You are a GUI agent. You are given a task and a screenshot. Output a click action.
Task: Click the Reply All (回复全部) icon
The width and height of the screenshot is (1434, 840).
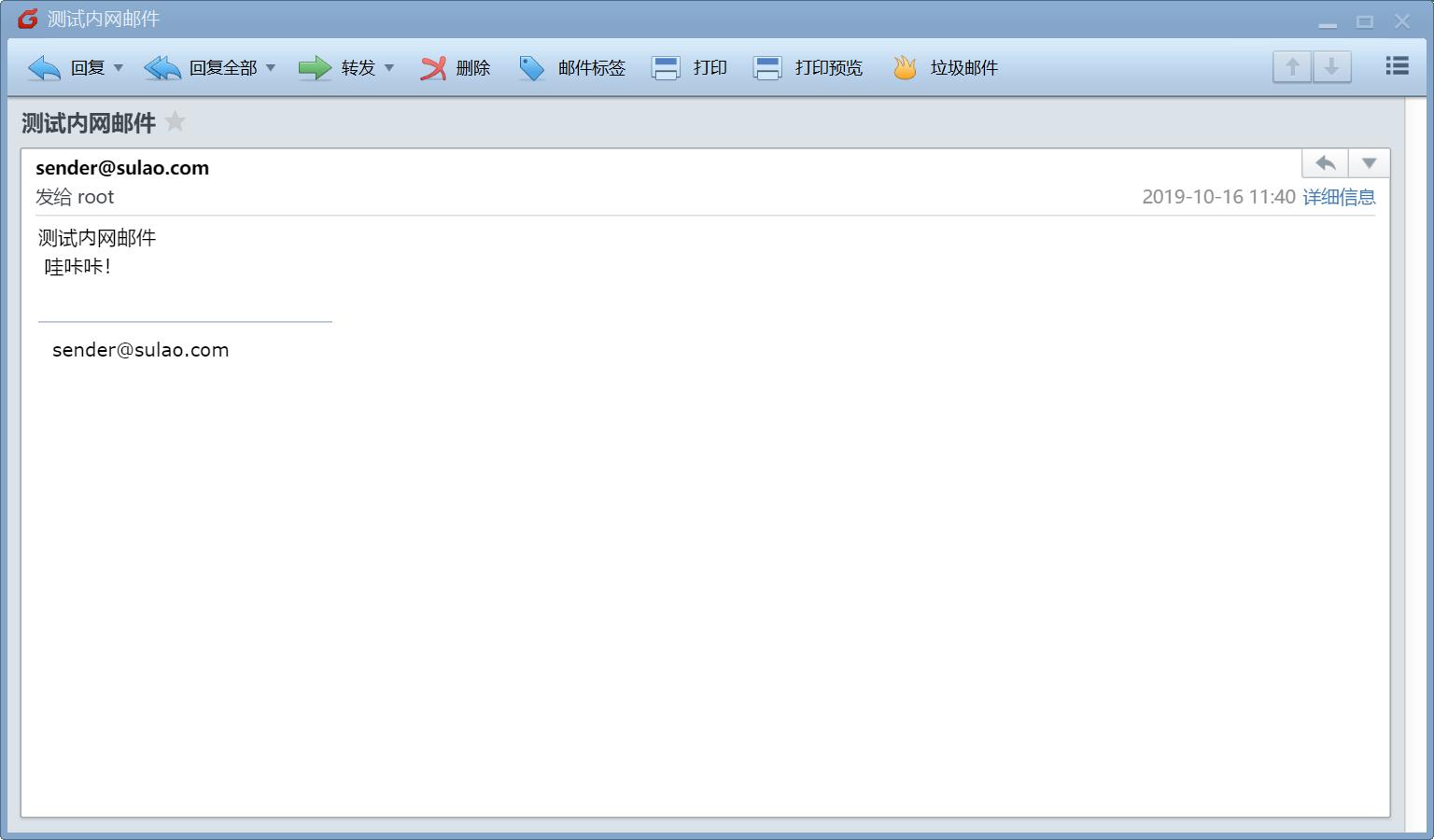tap(162, 68)
